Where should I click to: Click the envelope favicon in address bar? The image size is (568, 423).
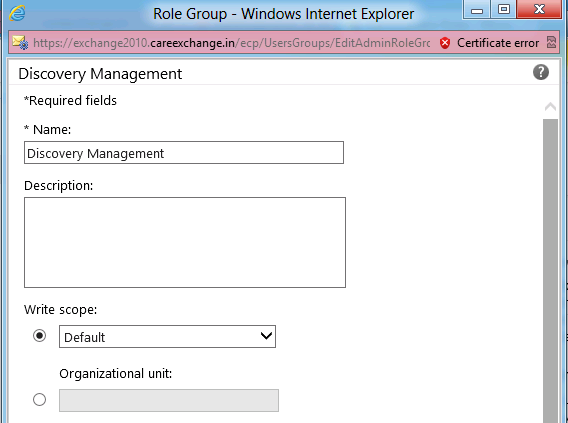[20, 43]
